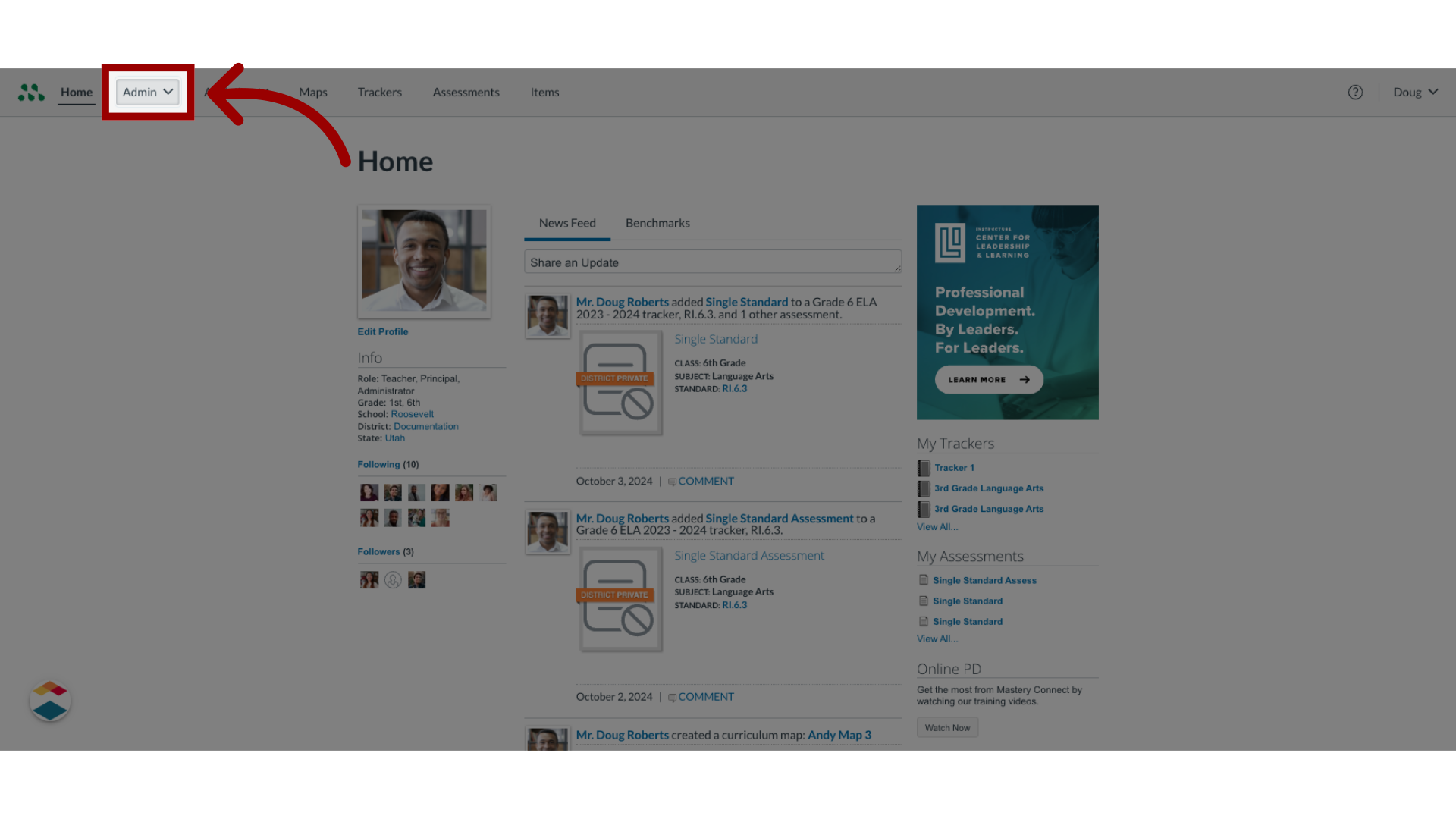Open the Admin dropdown menu
Viewport: 1456px width, 819px height.
(x=147, y=92)
